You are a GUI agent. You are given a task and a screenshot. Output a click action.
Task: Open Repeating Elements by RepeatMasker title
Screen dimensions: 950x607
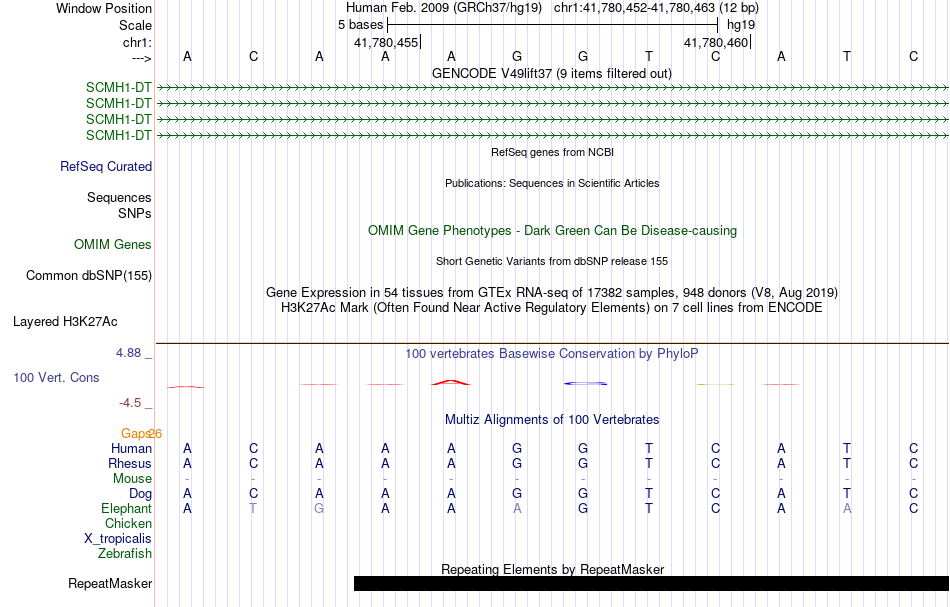552,569
